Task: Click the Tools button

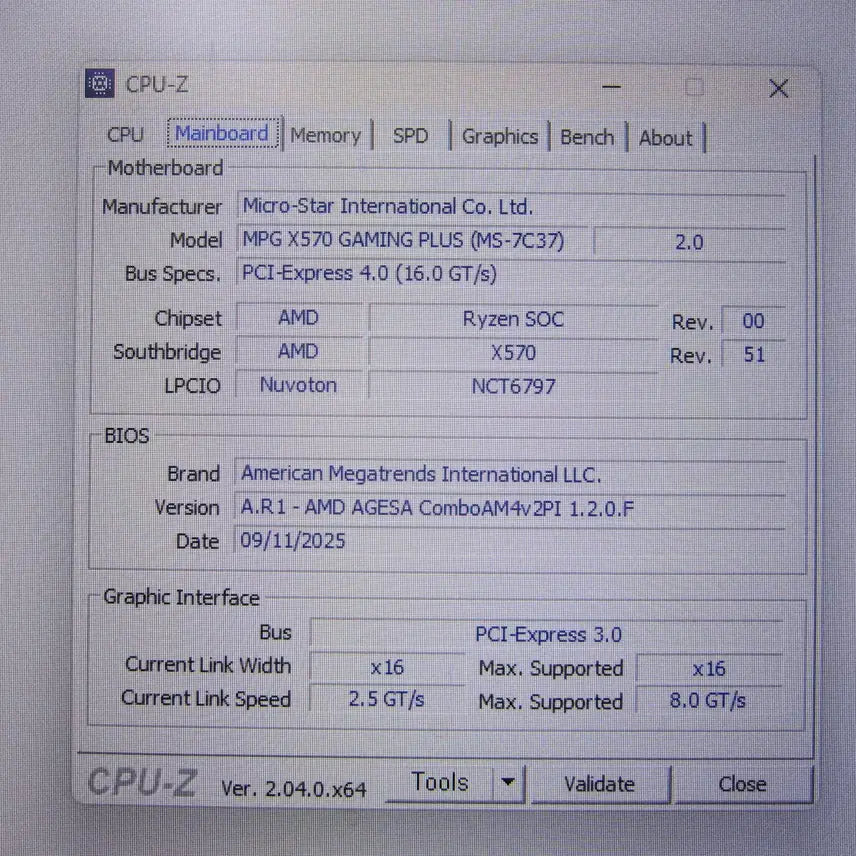Action: click(x=439, y=782)
